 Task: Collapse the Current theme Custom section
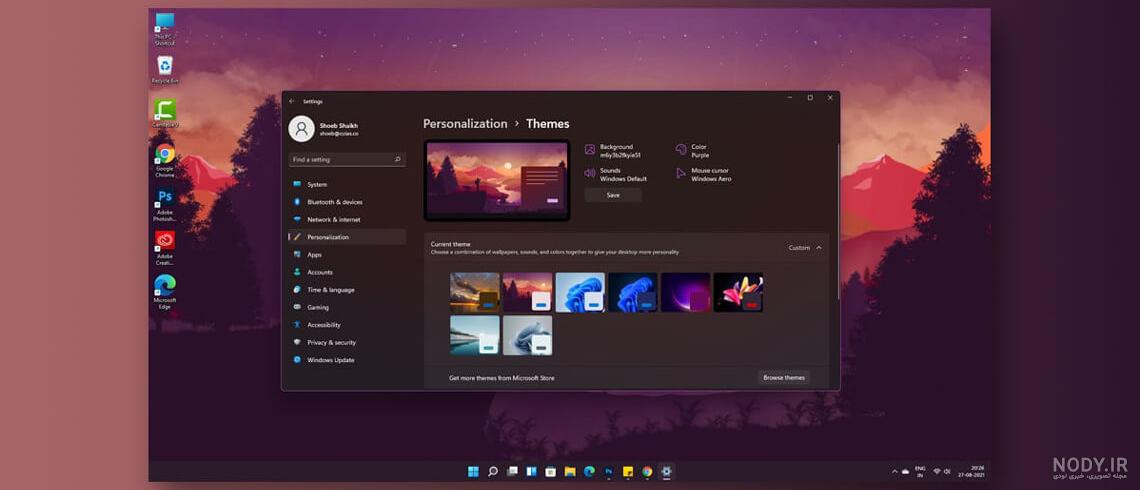coord(819,248)
